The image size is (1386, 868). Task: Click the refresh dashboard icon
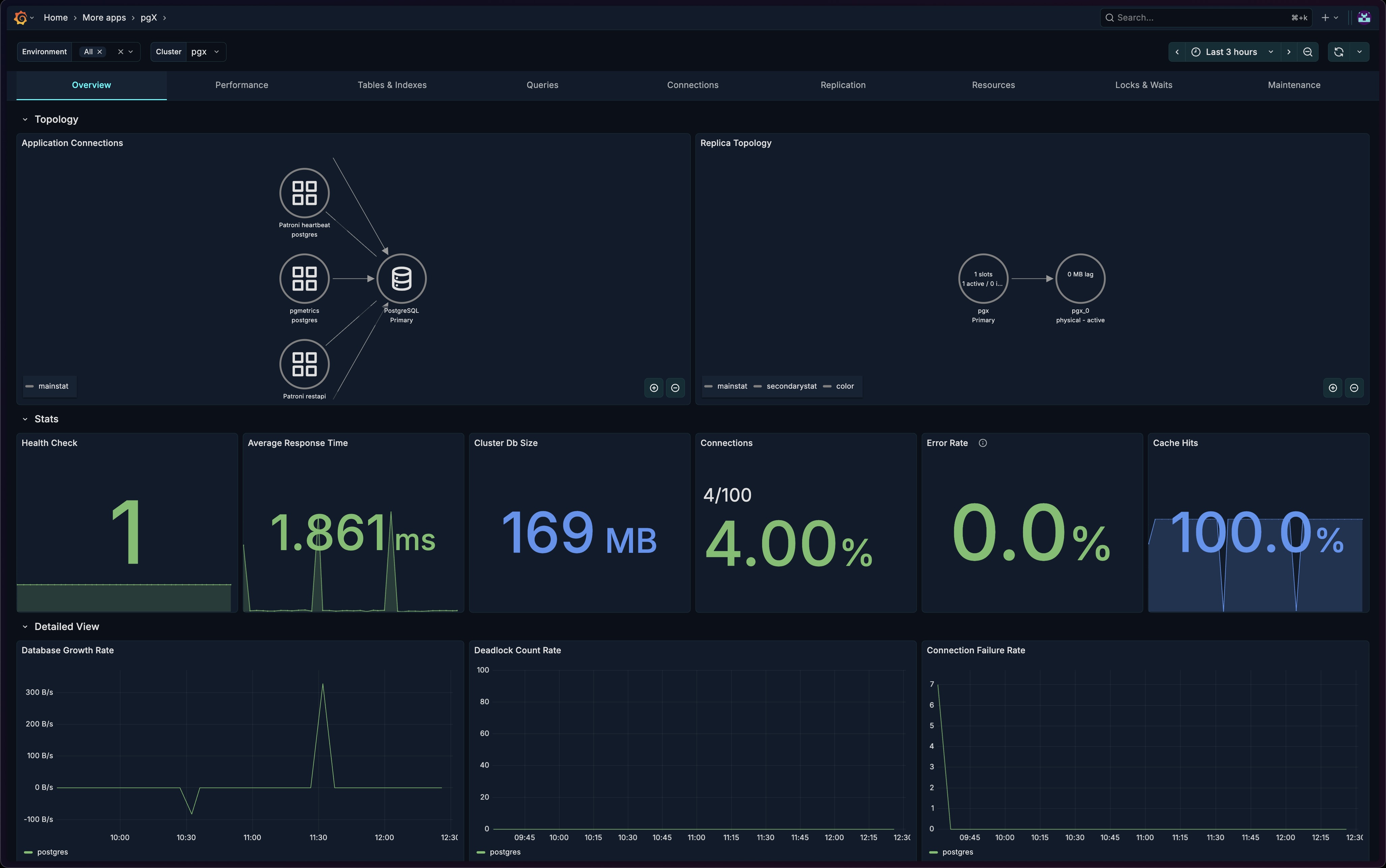point(1338,52)
